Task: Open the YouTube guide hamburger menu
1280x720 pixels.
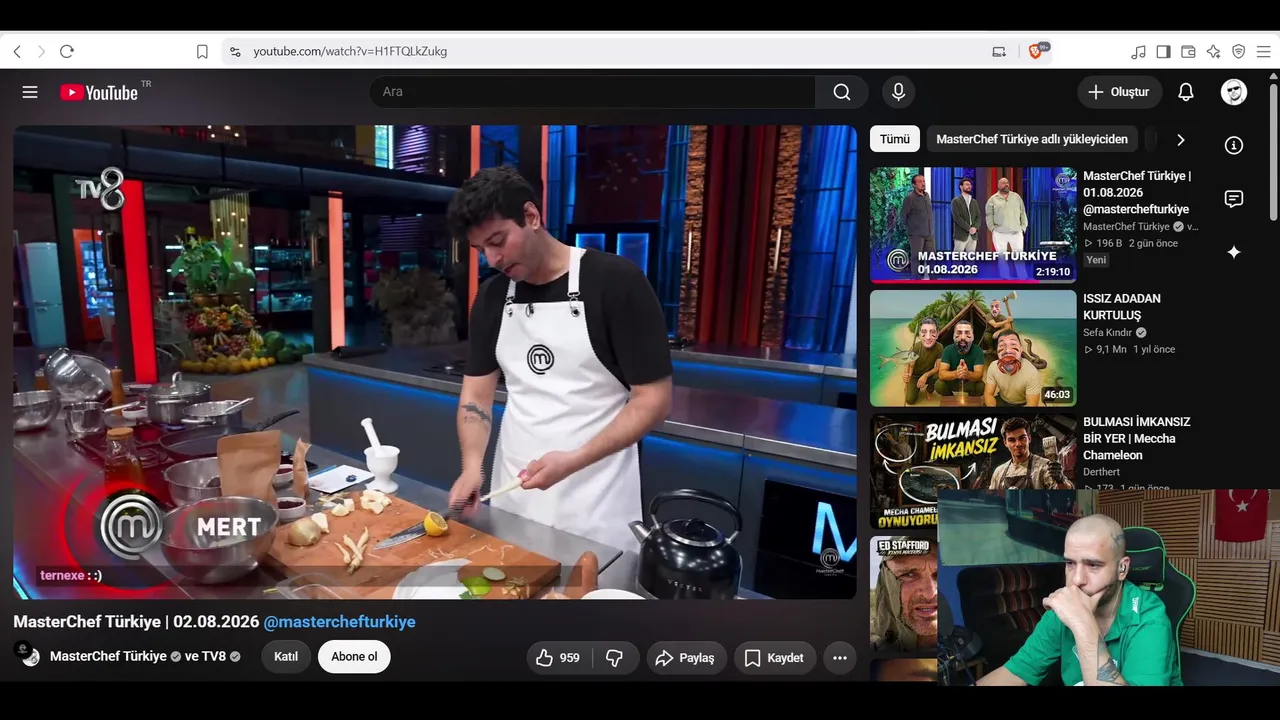Action: [x=30, y=92]
